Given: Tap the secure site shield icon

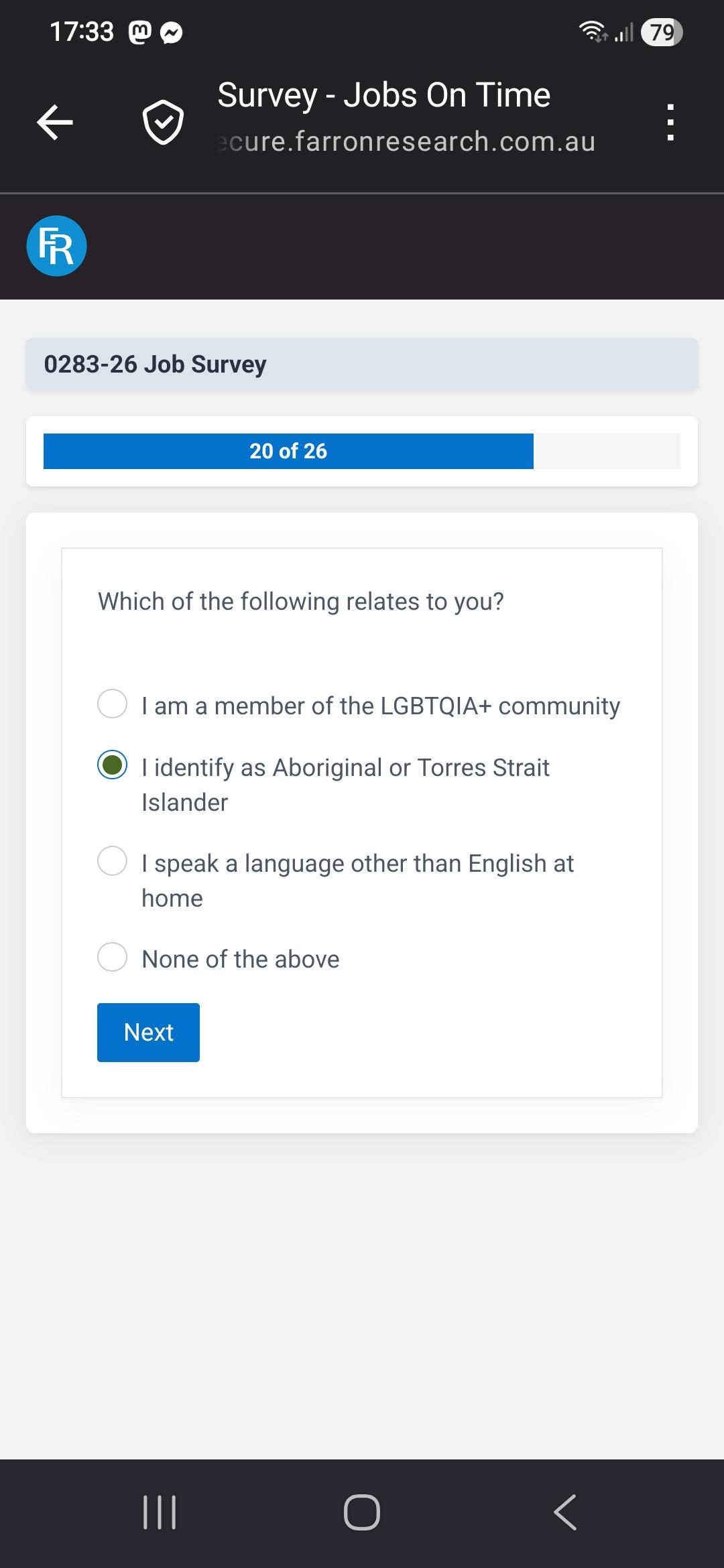Looking at the screenshot, I should tap(163, 122).
